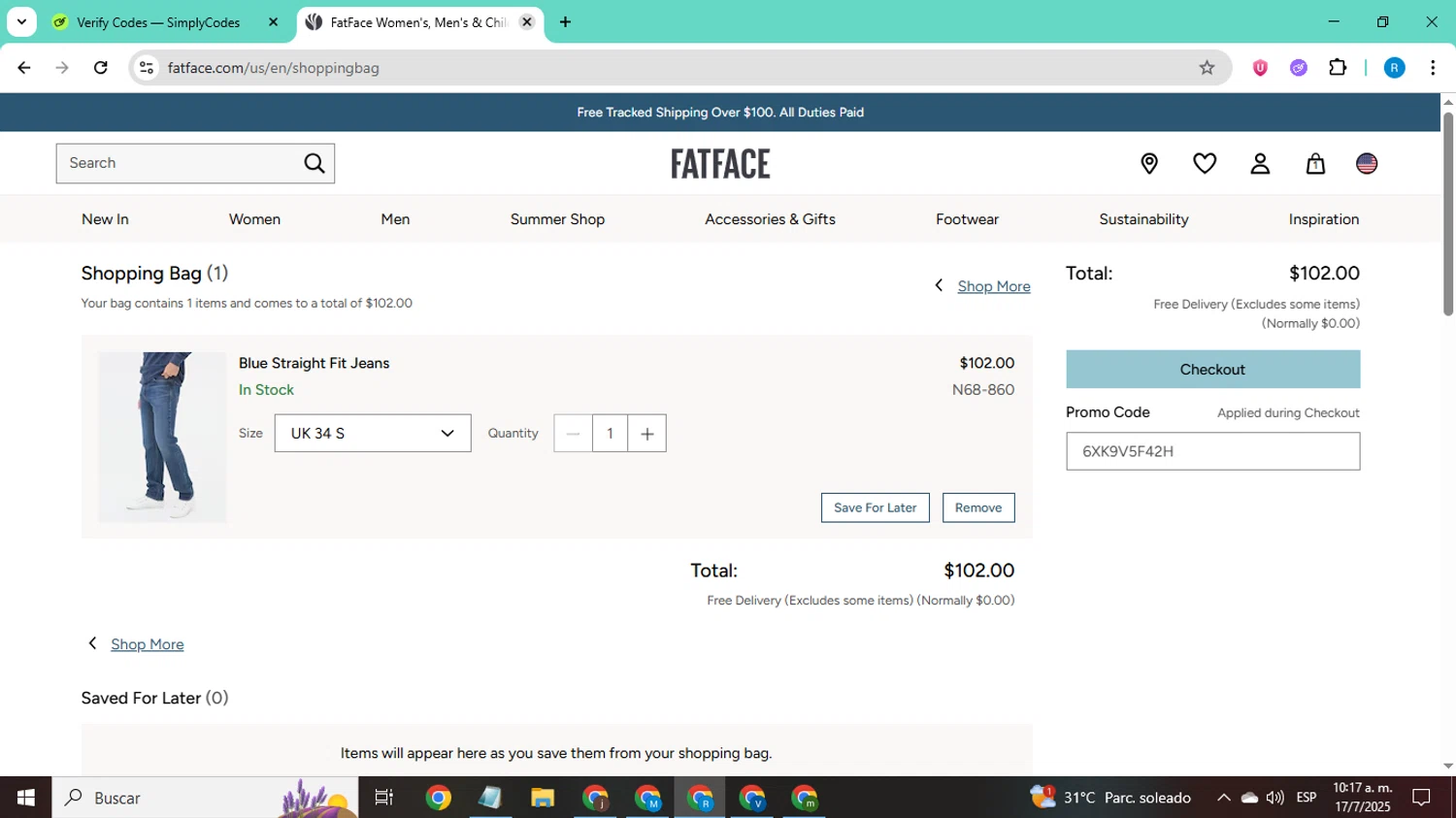
Task: Open the first Chrome taskbar icon
Action: tap(439, 798)
